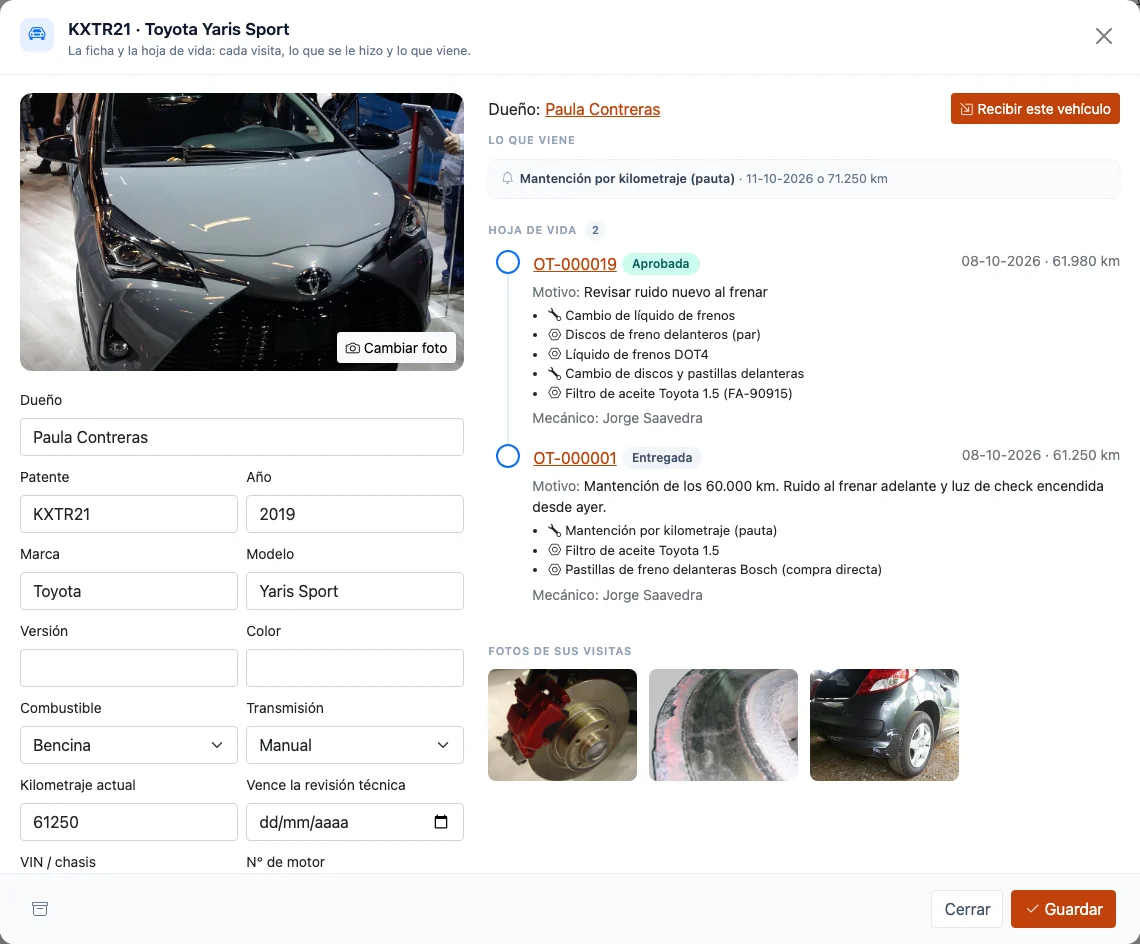This screenshot has height=944, width=1140.
Task: Open the worn brake disc close-up photo
Action: 723,725
